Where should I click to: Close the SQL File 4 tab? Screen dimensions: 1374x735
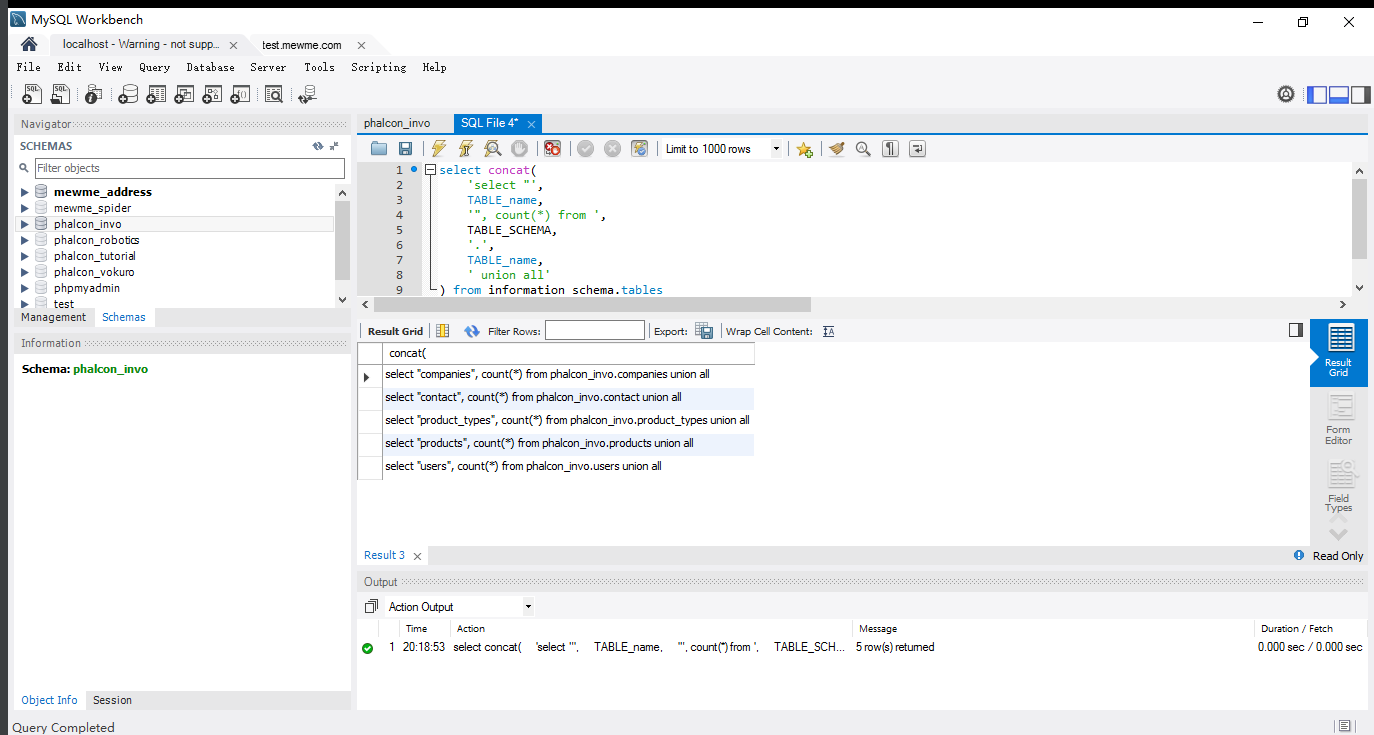click(532, 124)
